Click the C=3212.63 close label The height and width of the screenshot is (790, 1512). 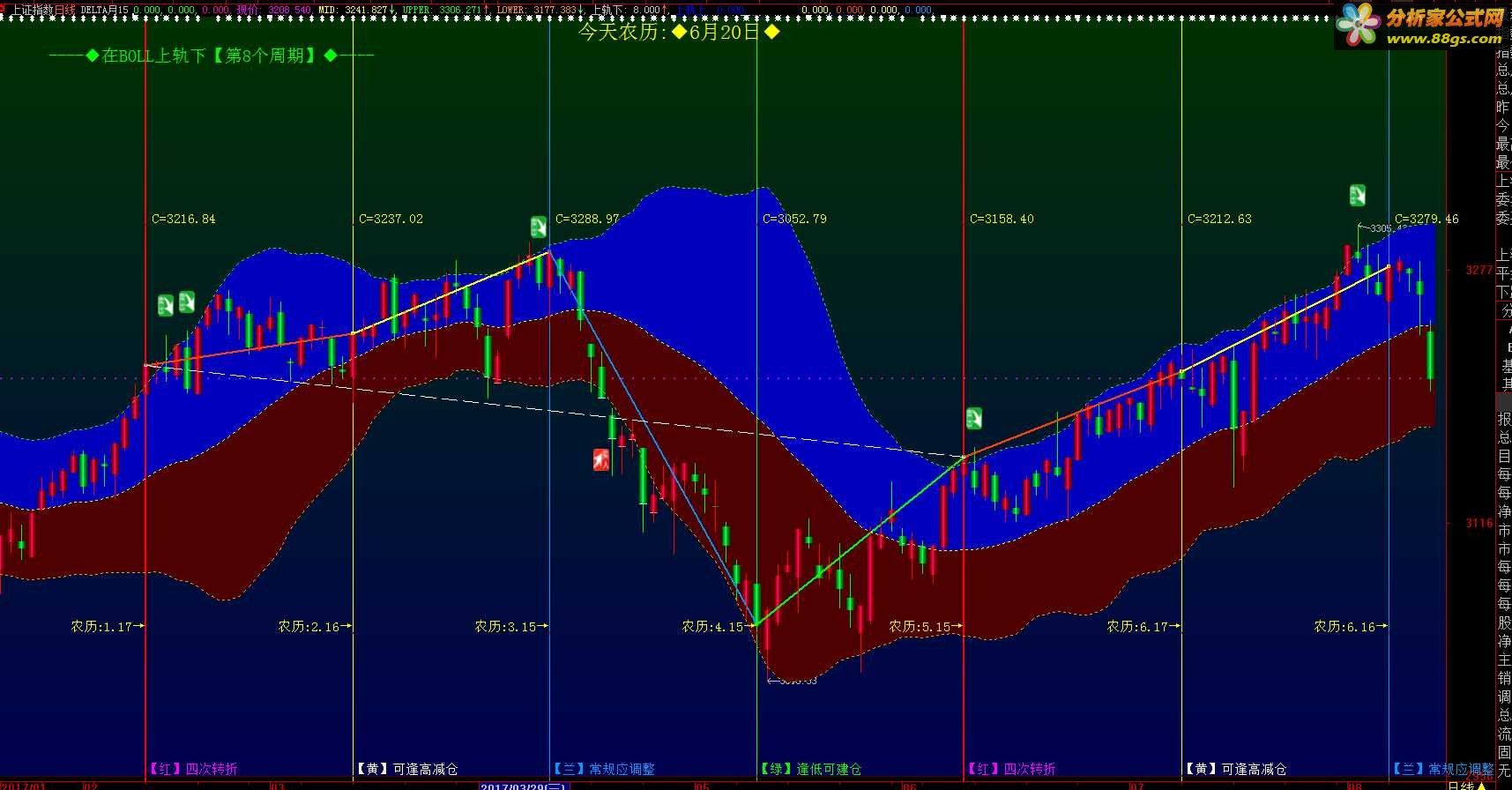(1219, 219)
